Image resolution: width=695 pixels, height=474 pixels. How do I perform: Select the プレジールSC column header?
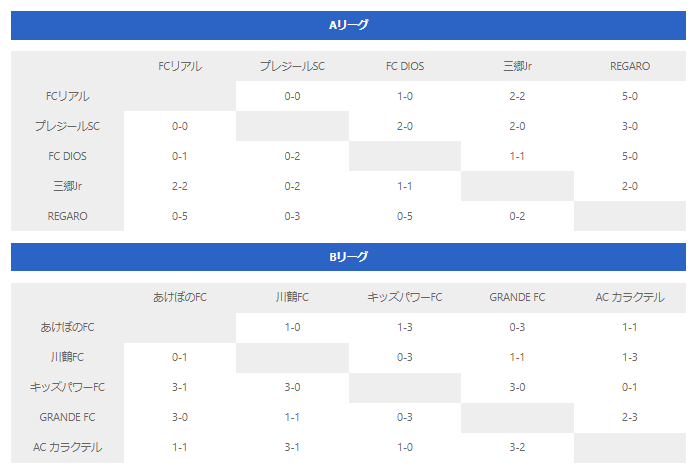tap(292, 66)
